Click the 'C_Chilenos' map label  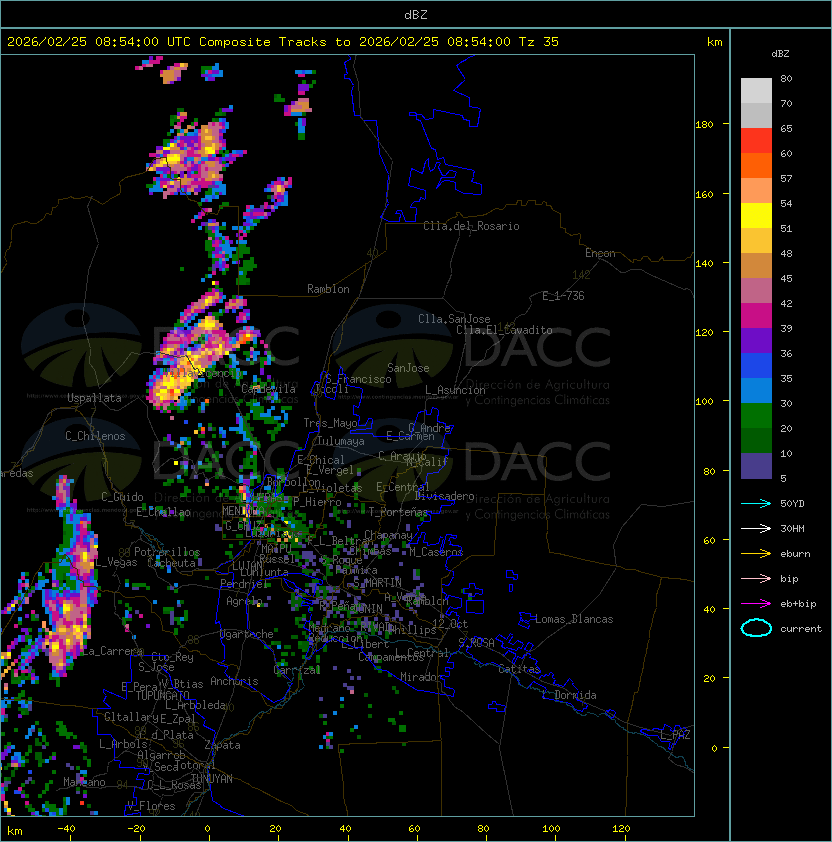(x=95, y=436)
